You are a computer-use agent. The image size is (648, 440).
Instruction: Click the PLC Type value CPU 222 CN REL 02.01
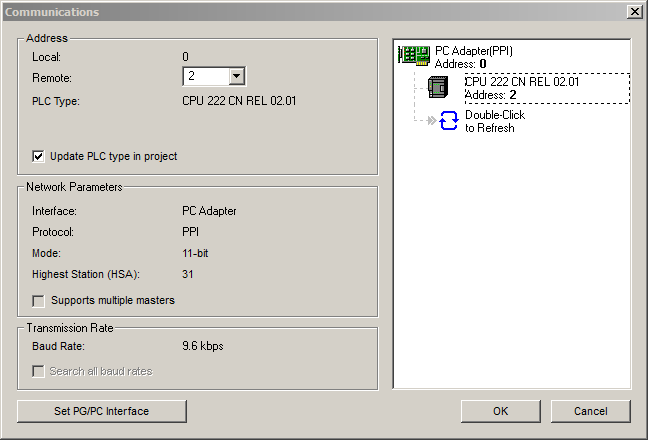pyautogui.click(x=239, y=101)
